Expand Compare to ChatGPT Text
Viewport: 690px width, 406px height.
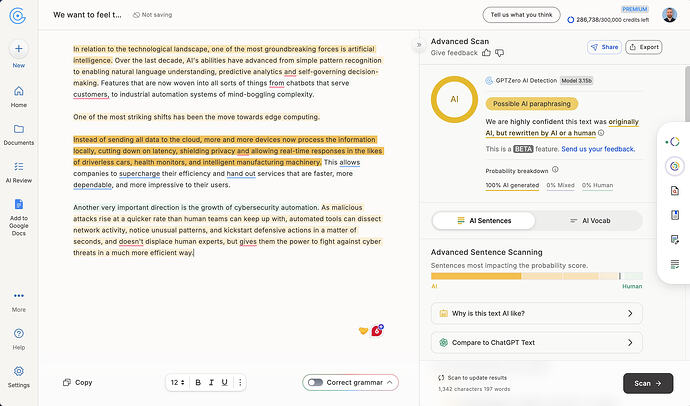tap(536, 342)
